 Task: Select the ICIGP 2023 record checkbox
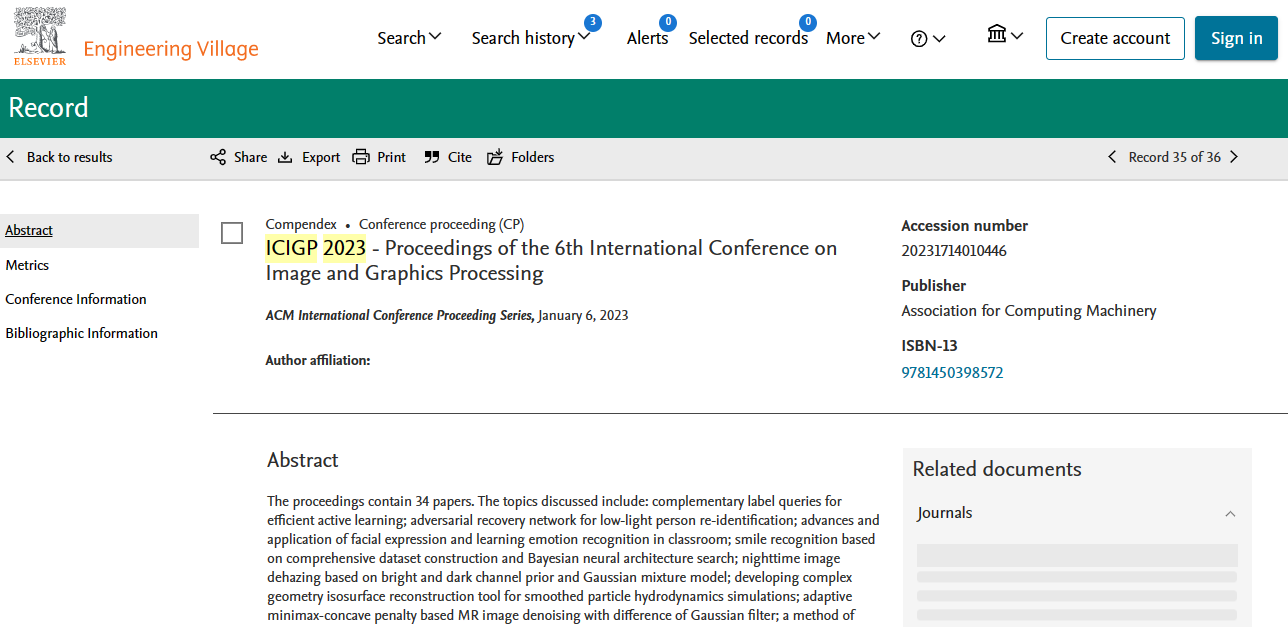(x=232, y=233)
